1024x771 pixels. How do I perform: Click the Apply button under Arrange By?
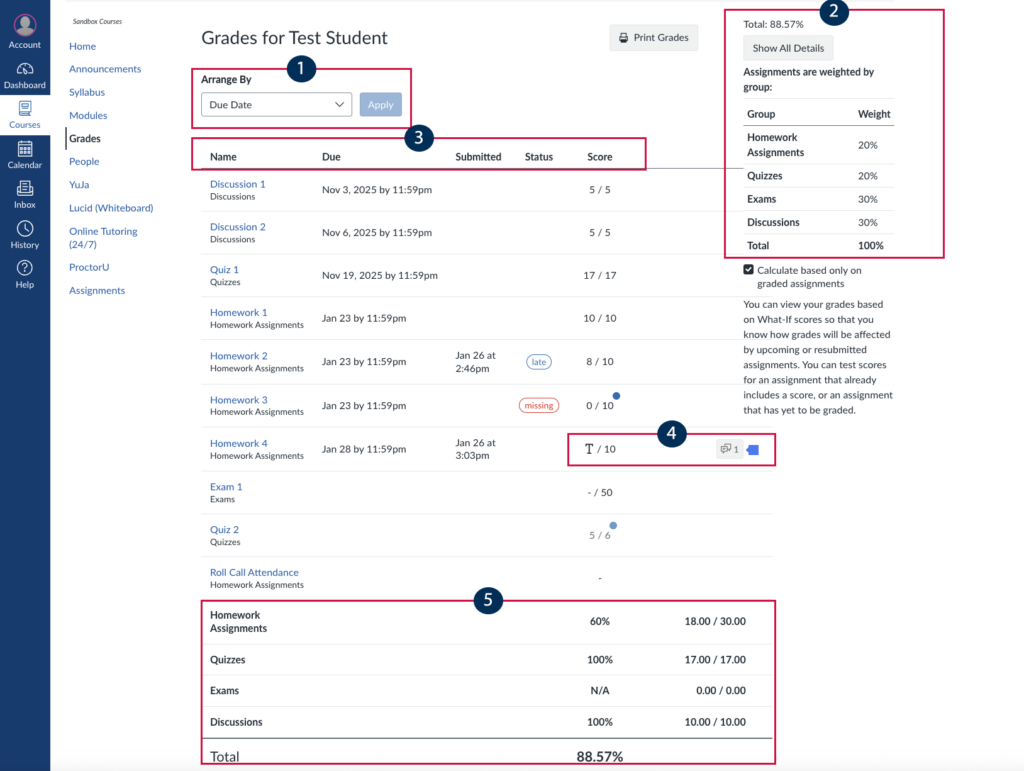(x=380, y=103)
